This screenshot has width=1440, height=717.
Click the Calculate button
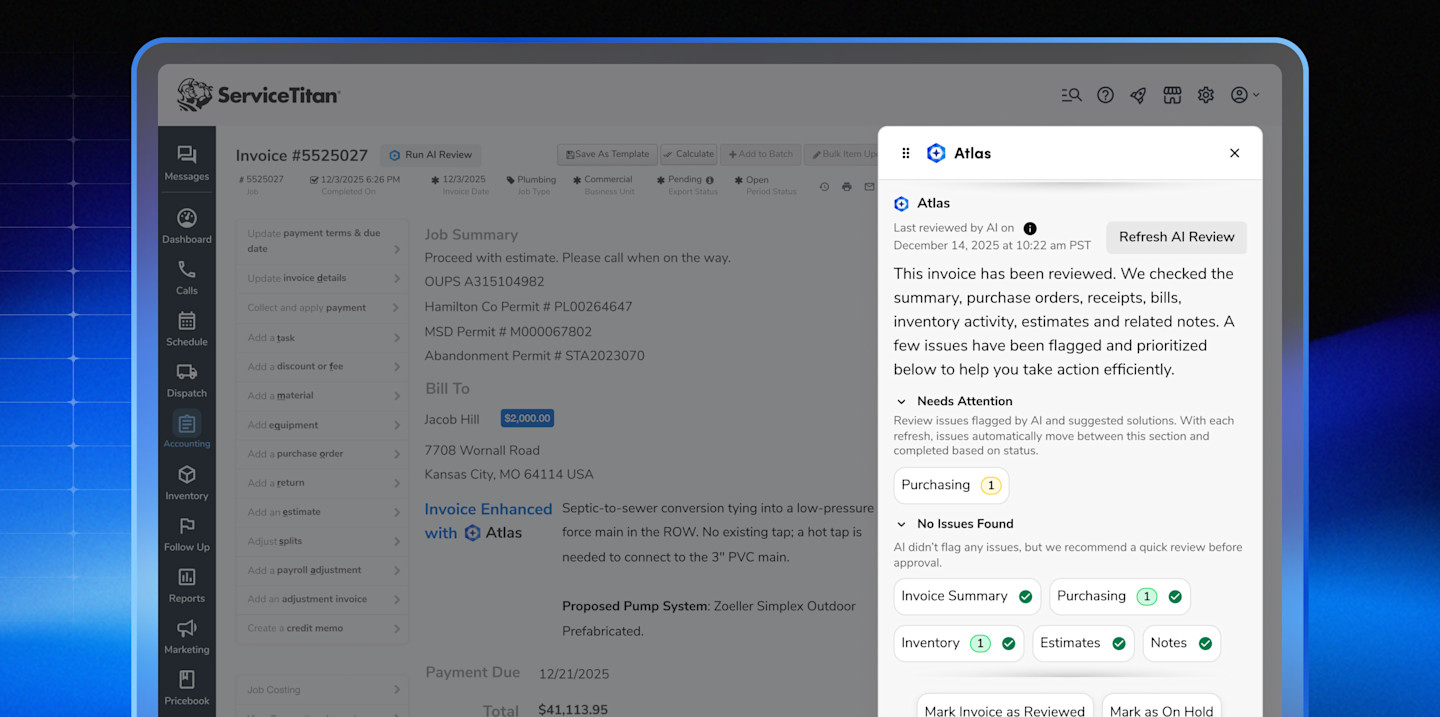click(x=688, y=154)
